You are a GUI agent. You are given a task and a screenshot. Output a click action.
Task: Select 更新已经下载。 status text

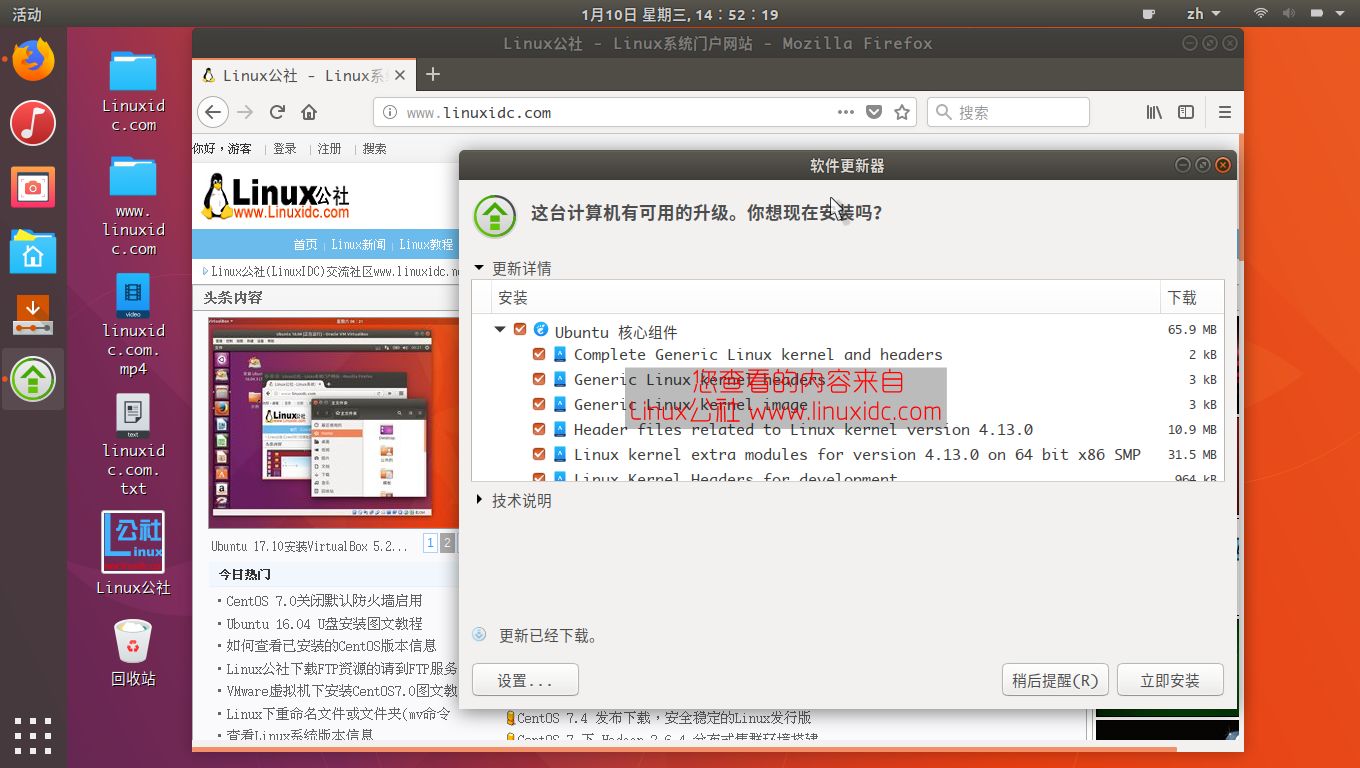pyautogui.click(x=548, y=635)
